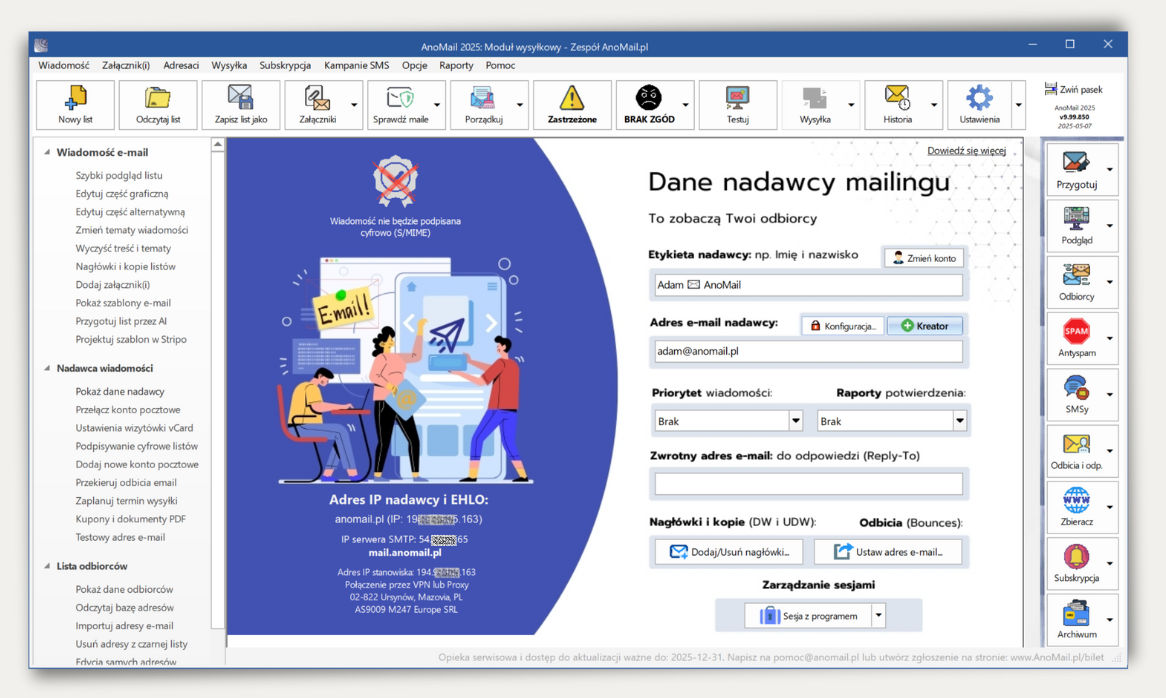This screenshot has height=698, width=1166.
Task: Open the Wiadomość menu
Action: click(x=64, y=65)
